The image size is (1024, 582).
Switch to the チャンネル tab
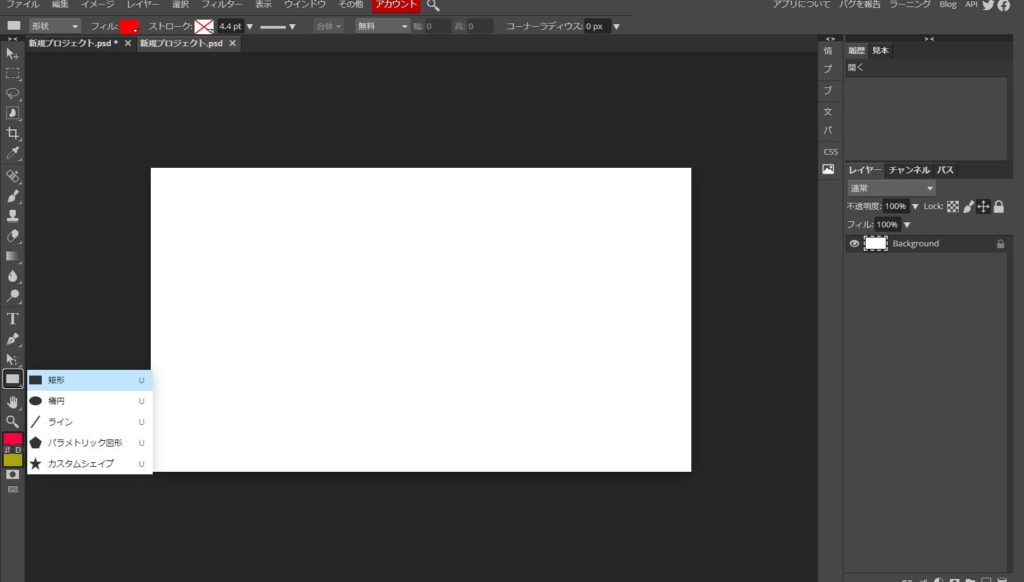click(x=909, y=170)
